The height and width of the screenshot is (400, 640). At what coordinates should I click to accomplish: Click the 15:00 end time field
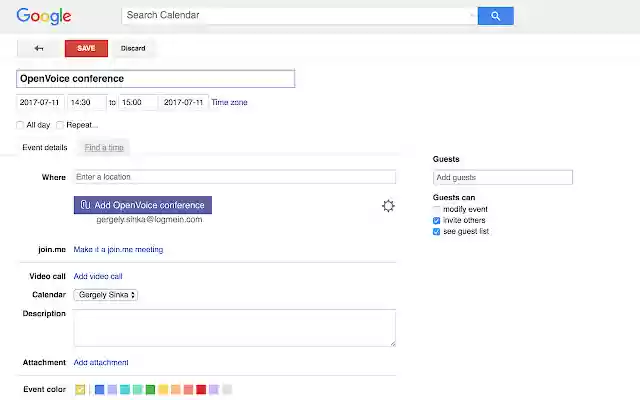tap(138, 102)
